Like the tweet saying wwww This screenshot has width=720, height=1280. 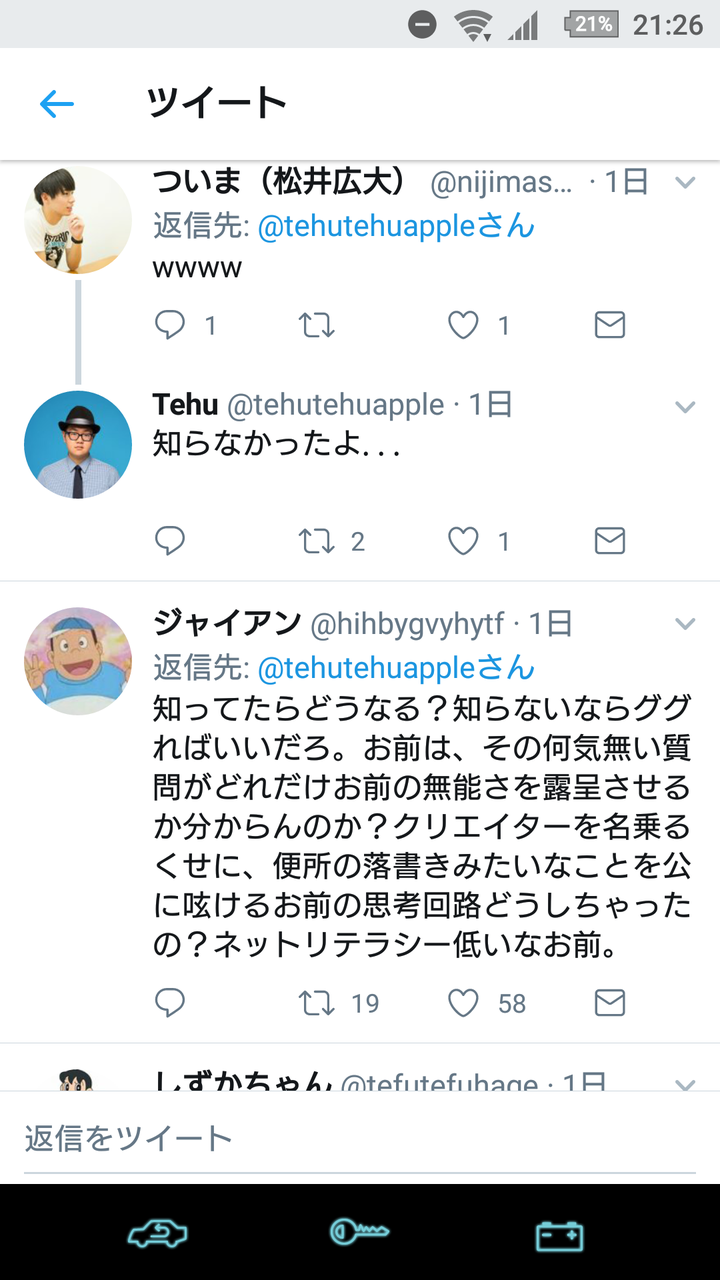tap(461, 325)
